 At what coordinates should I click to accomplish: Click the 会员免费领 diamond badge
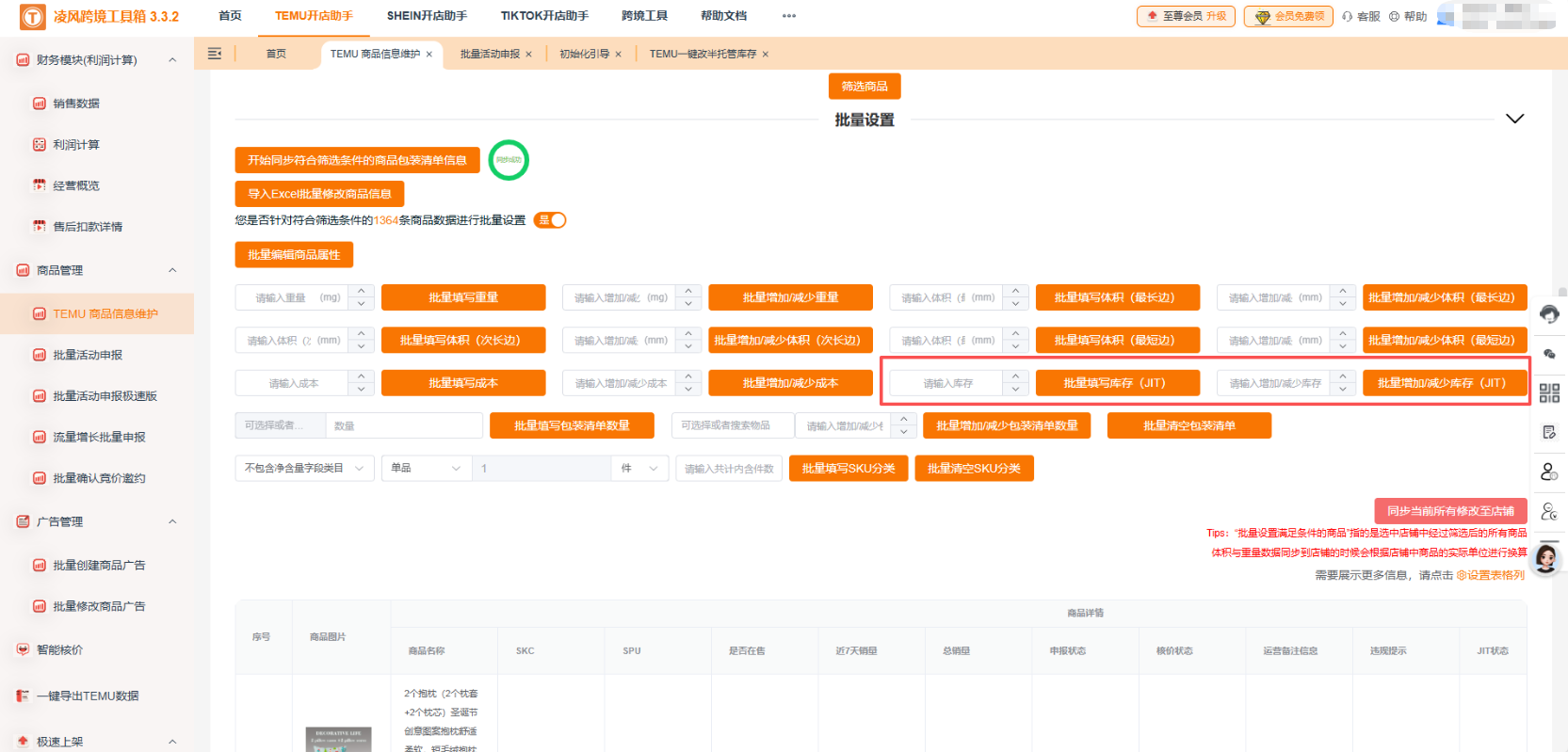1288,16
